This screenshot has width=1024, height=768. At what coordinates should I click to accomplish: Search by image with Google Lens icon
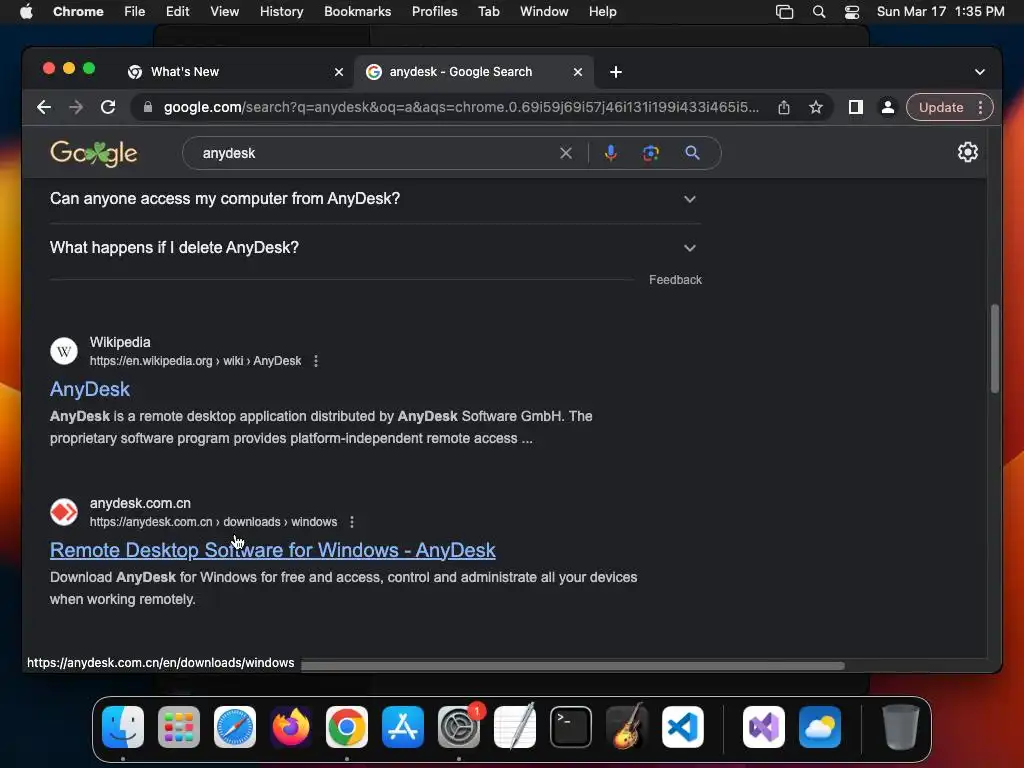(x=650, y=153)
